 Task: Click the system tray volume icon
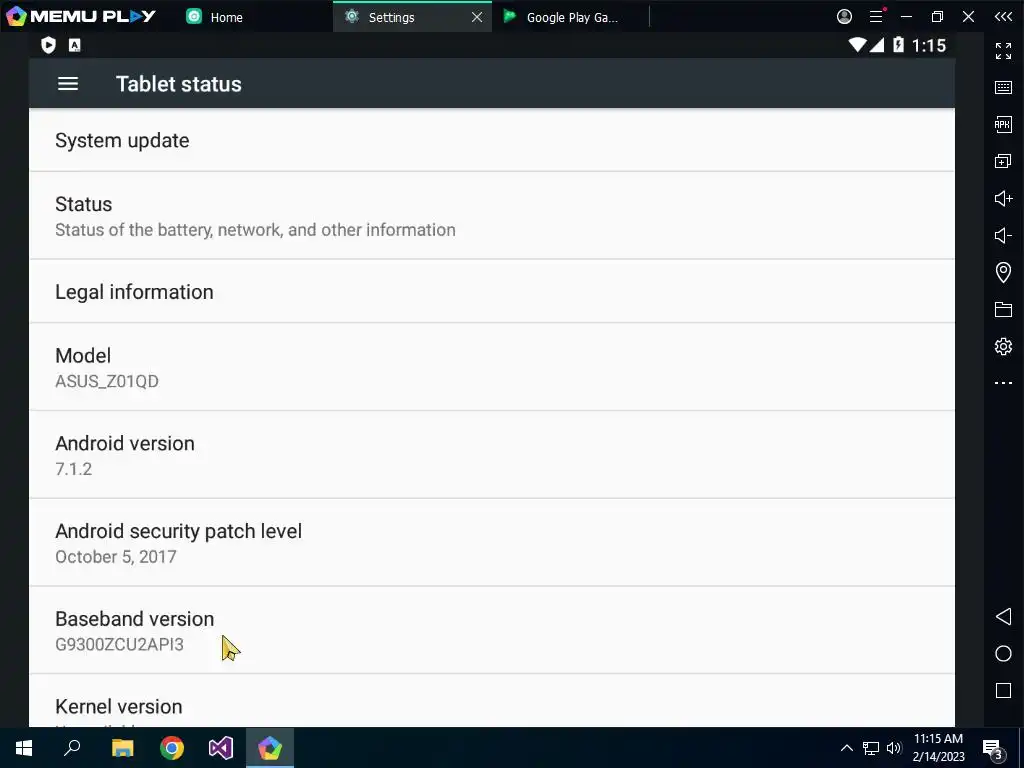tap(894, 748)
